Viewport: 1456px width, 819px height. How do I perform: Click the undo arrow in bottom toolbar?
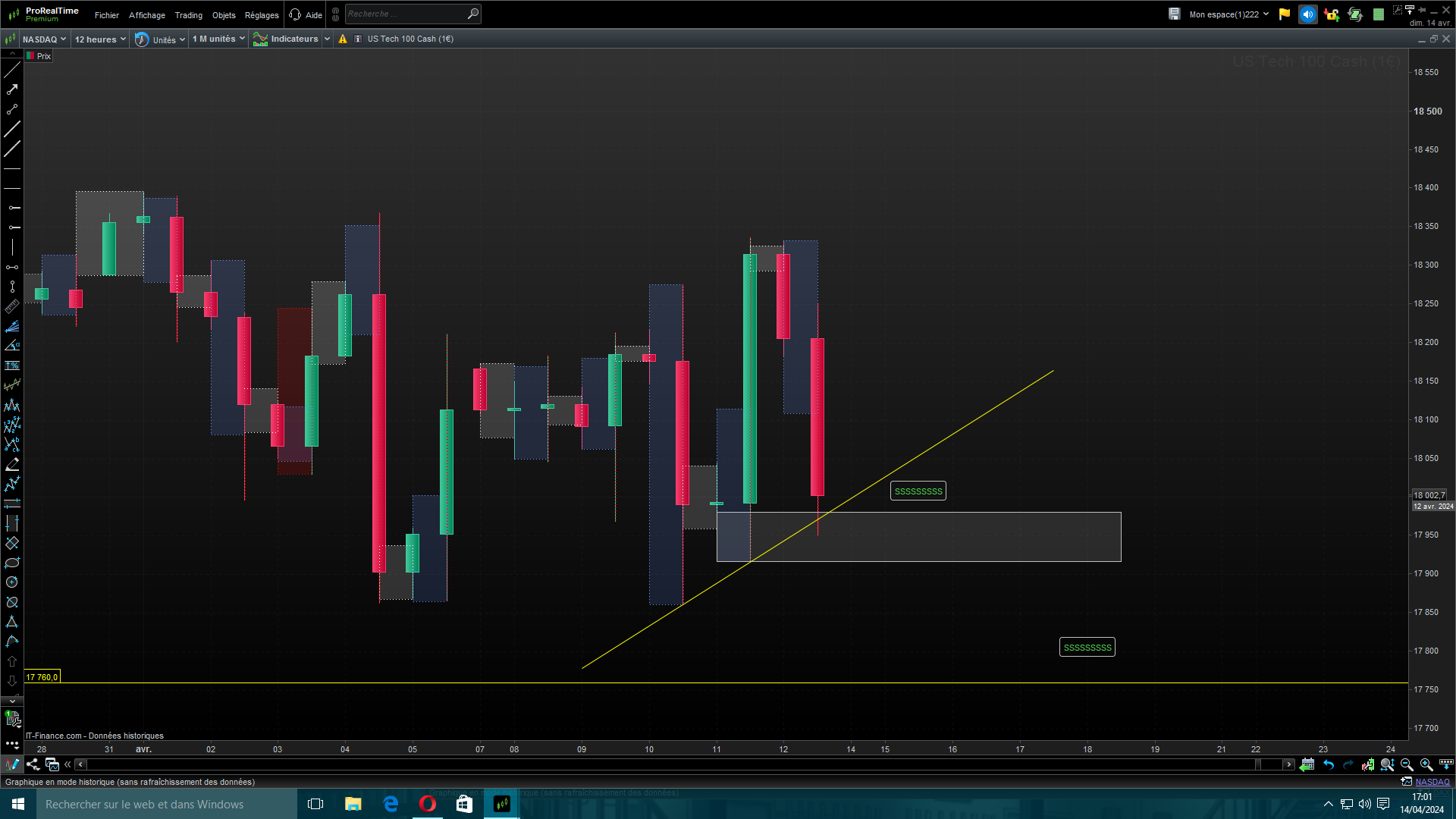(1329, 764)
